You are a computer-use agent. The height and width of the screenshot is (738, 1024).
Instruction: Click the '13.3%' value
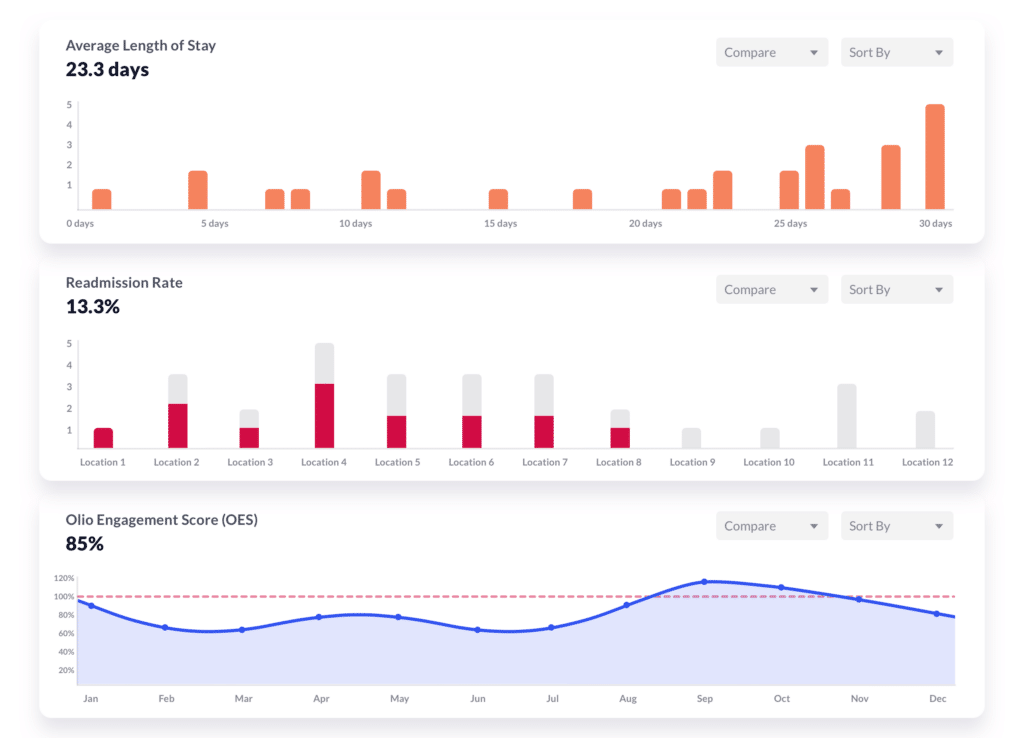click(93, 306)
